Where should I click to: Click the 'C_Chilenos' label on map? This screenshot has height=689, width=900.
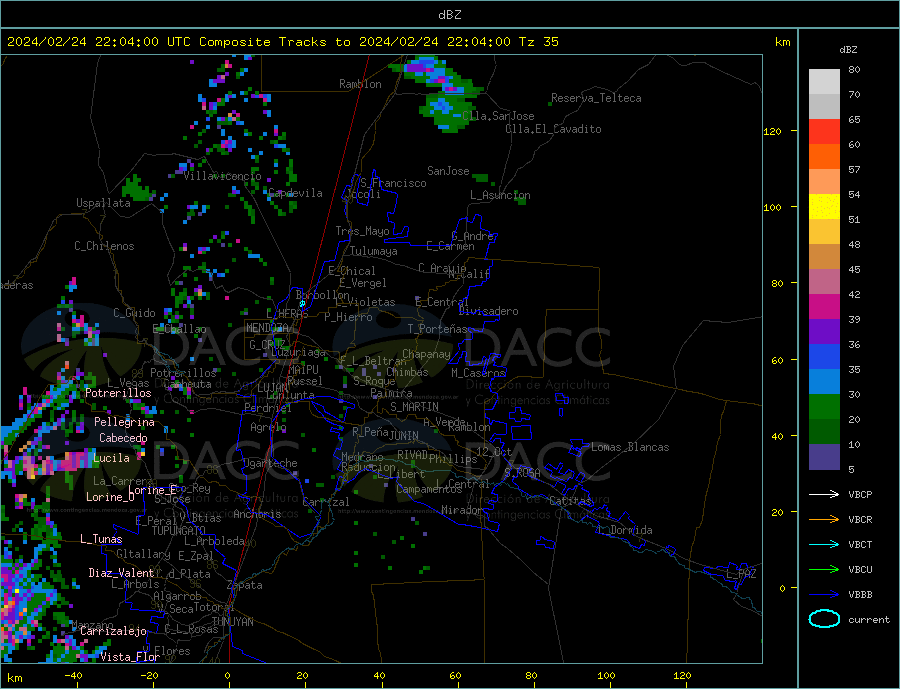click(104, 246)
